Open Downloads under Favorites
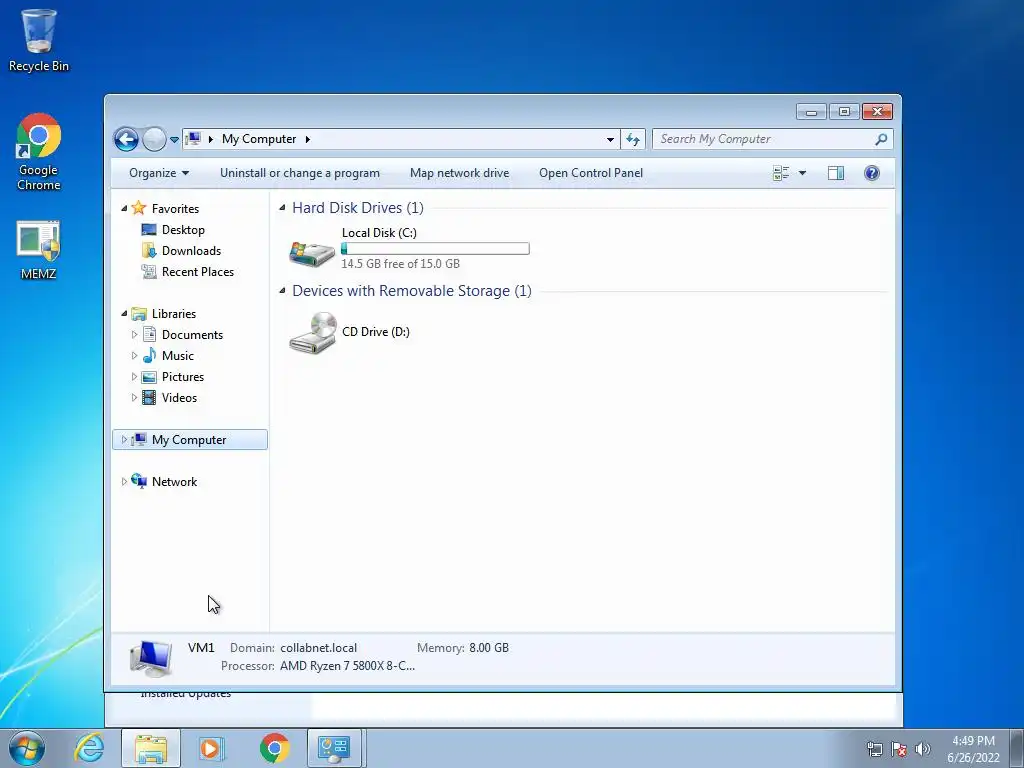This screenshot has width=1024, height=768. click(x=191, y=251)
